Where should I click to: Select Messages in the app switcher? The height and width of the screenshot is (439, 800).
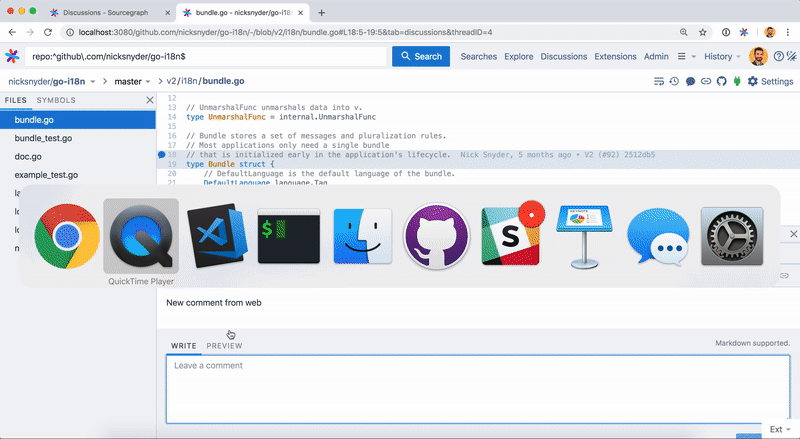[x=658, y=236]
